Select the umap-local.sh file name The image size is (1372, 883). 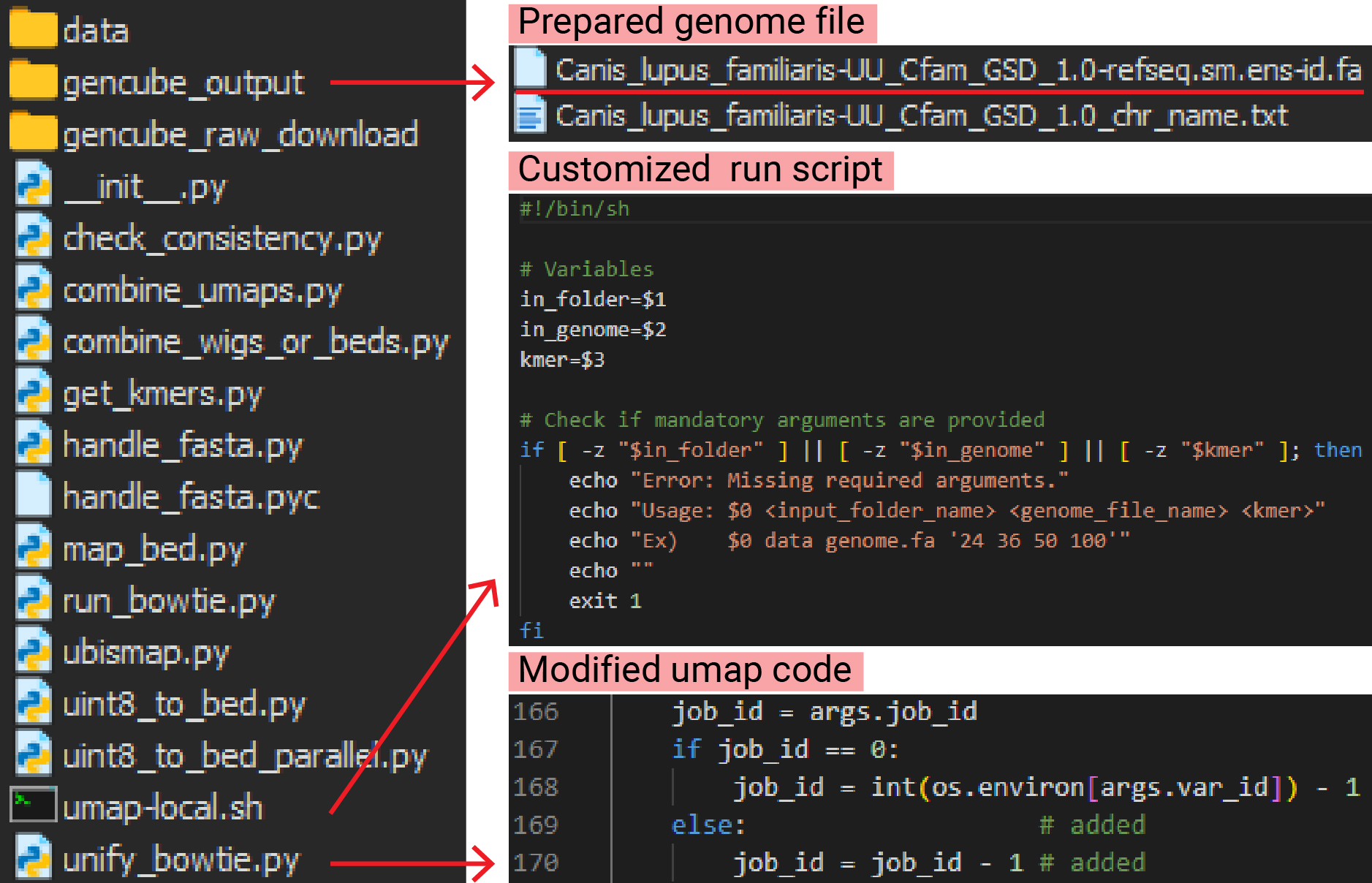coord(163,808)
